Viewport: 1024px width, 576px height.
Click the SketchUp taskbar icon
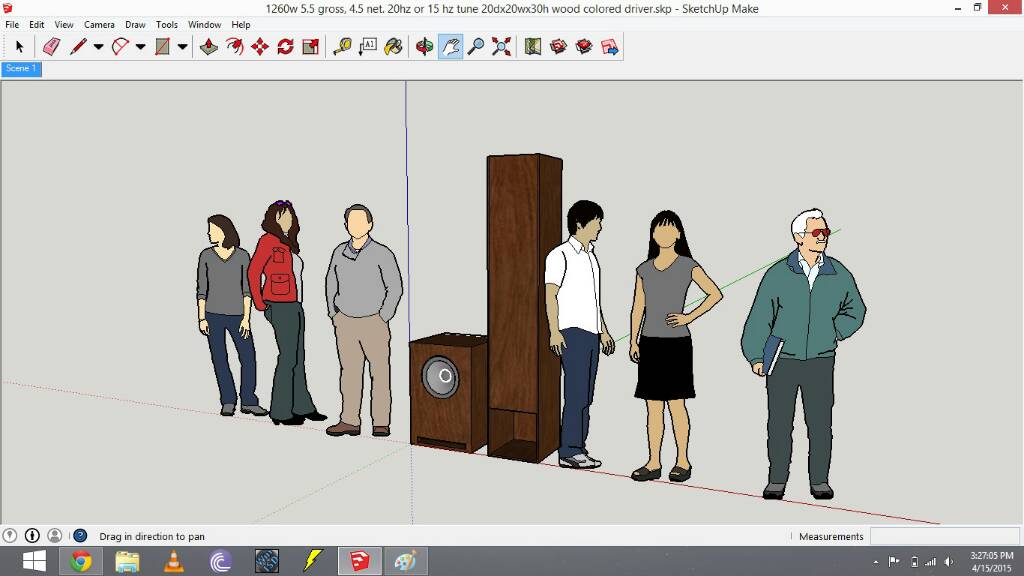pos(359,561)
